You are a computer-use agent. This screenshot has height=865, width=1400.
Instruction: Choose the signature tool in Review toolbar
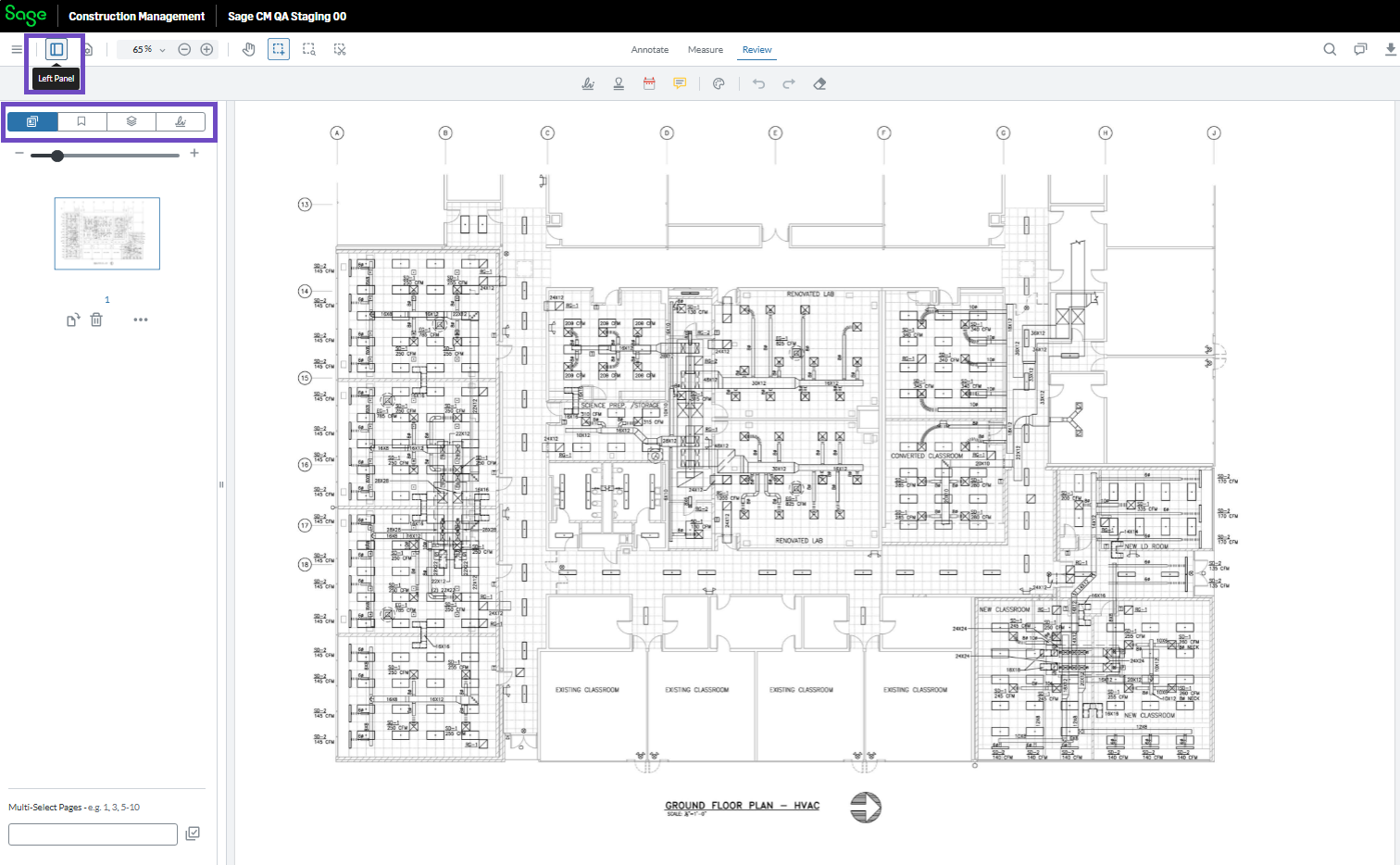pyautogui.click(x=588, y=83)
